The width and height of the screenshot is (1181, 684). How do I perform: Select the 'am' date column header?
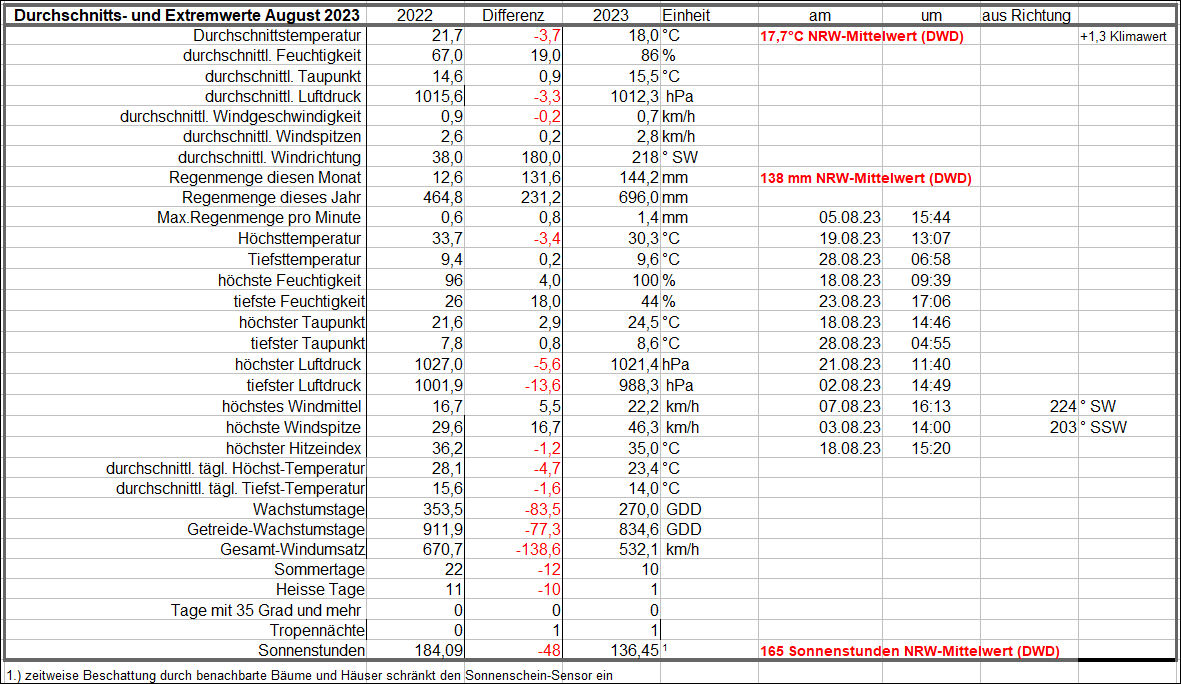click(x=819, y=15)
